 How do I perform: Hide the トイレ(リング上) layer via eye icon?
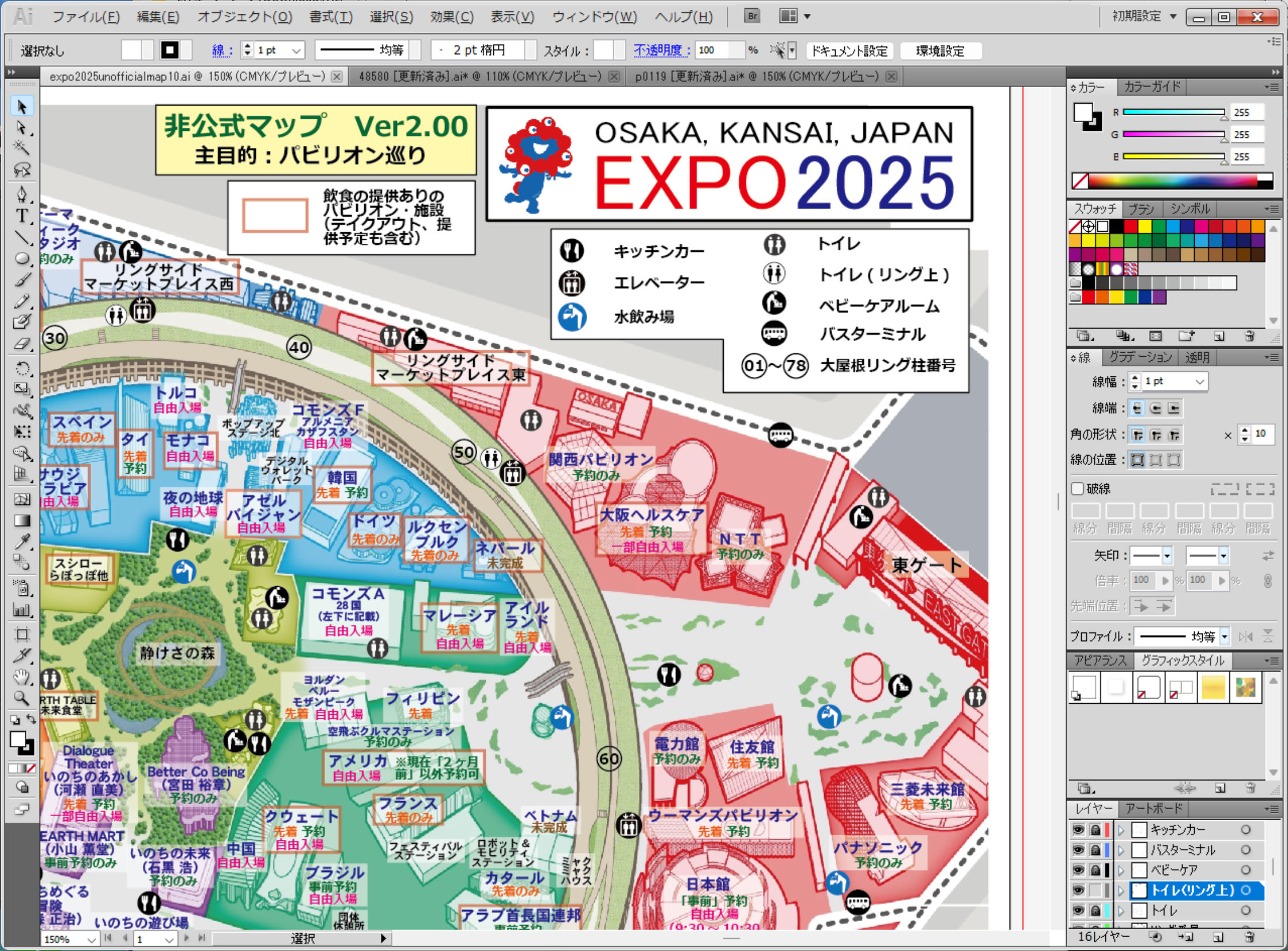1078,890
